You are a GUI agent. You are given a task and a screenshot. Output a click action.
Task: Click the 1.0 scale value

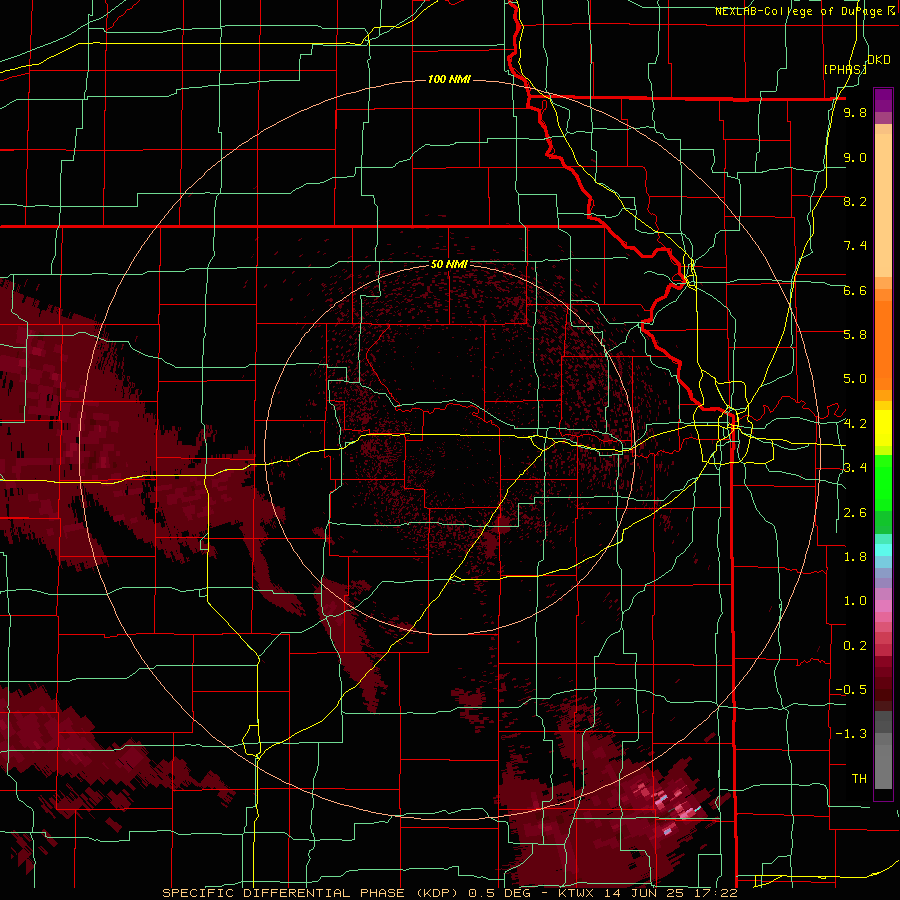855,601
